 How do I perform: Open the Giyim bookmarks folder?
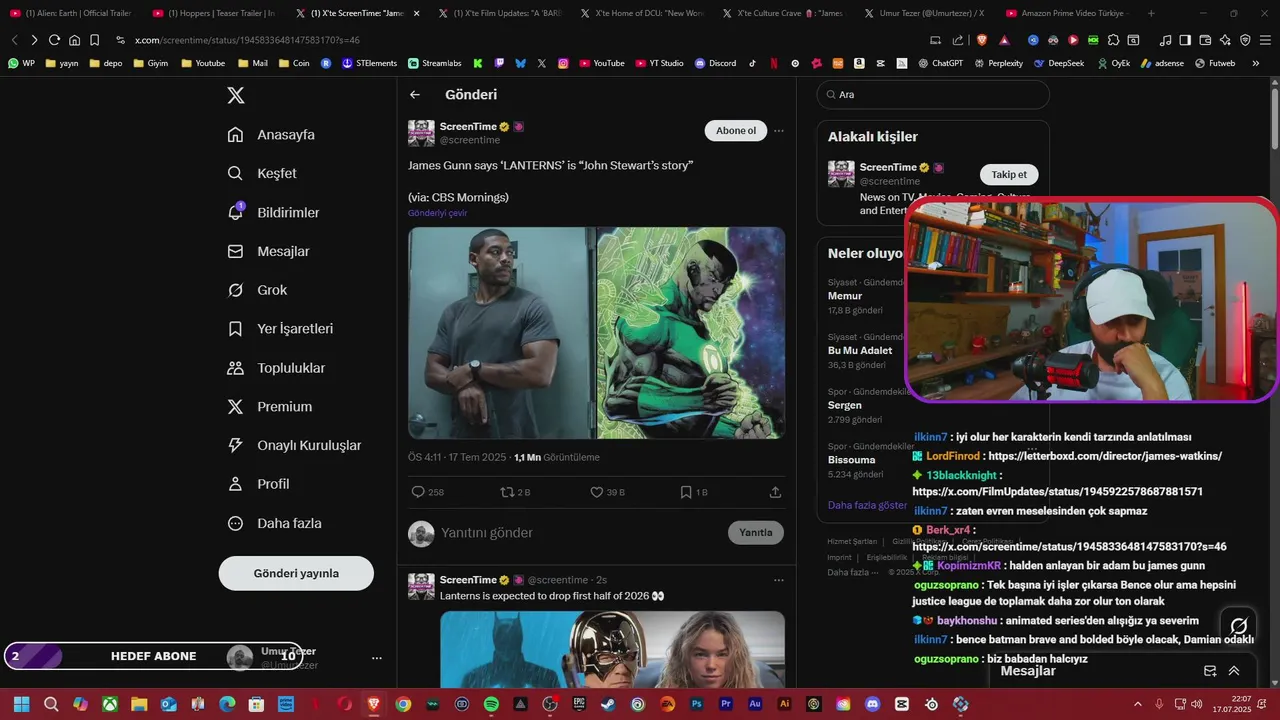(x=151, y=63)
